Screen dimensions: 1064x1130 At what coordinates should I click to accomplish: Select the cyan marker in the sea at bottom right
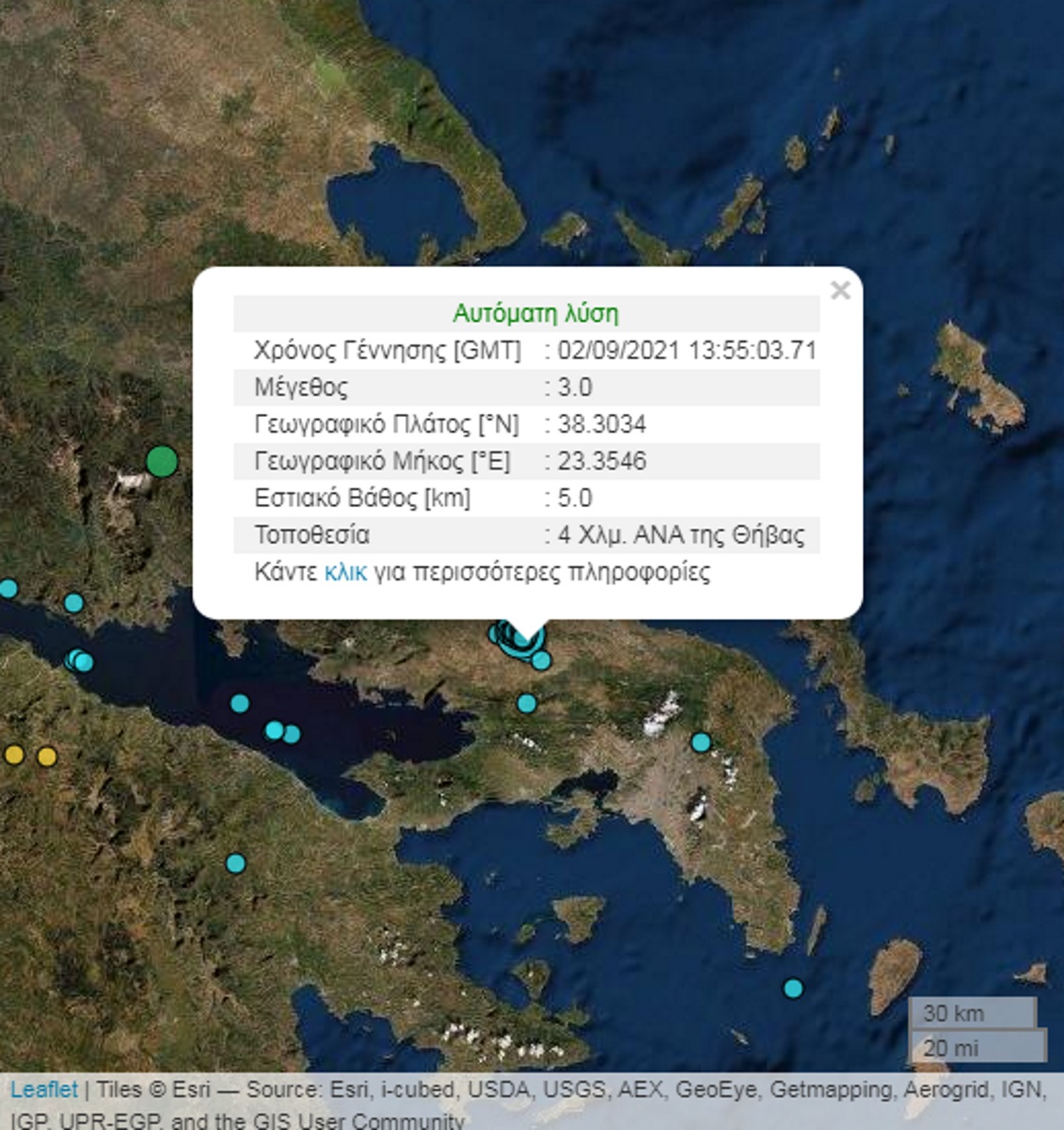[793, 988]
